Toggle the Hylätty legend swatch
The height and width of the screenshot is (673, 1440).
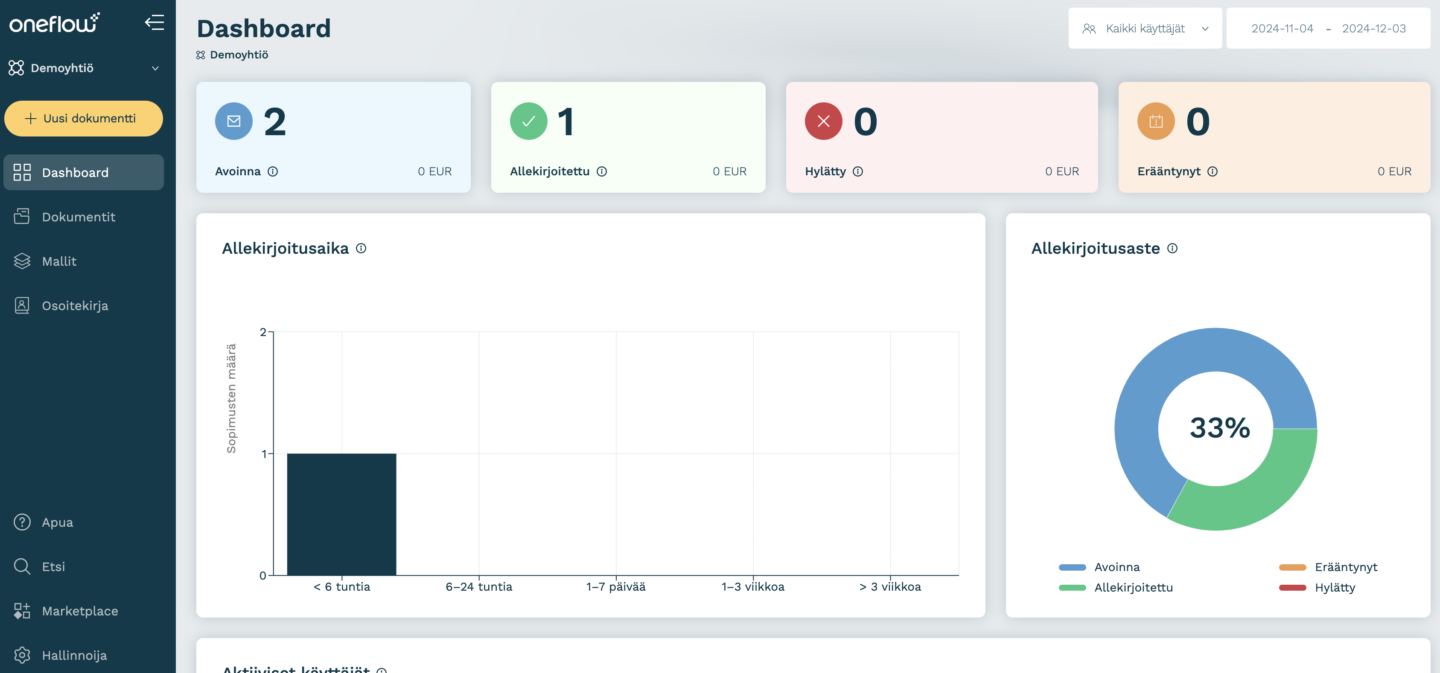click(1292, 588)
